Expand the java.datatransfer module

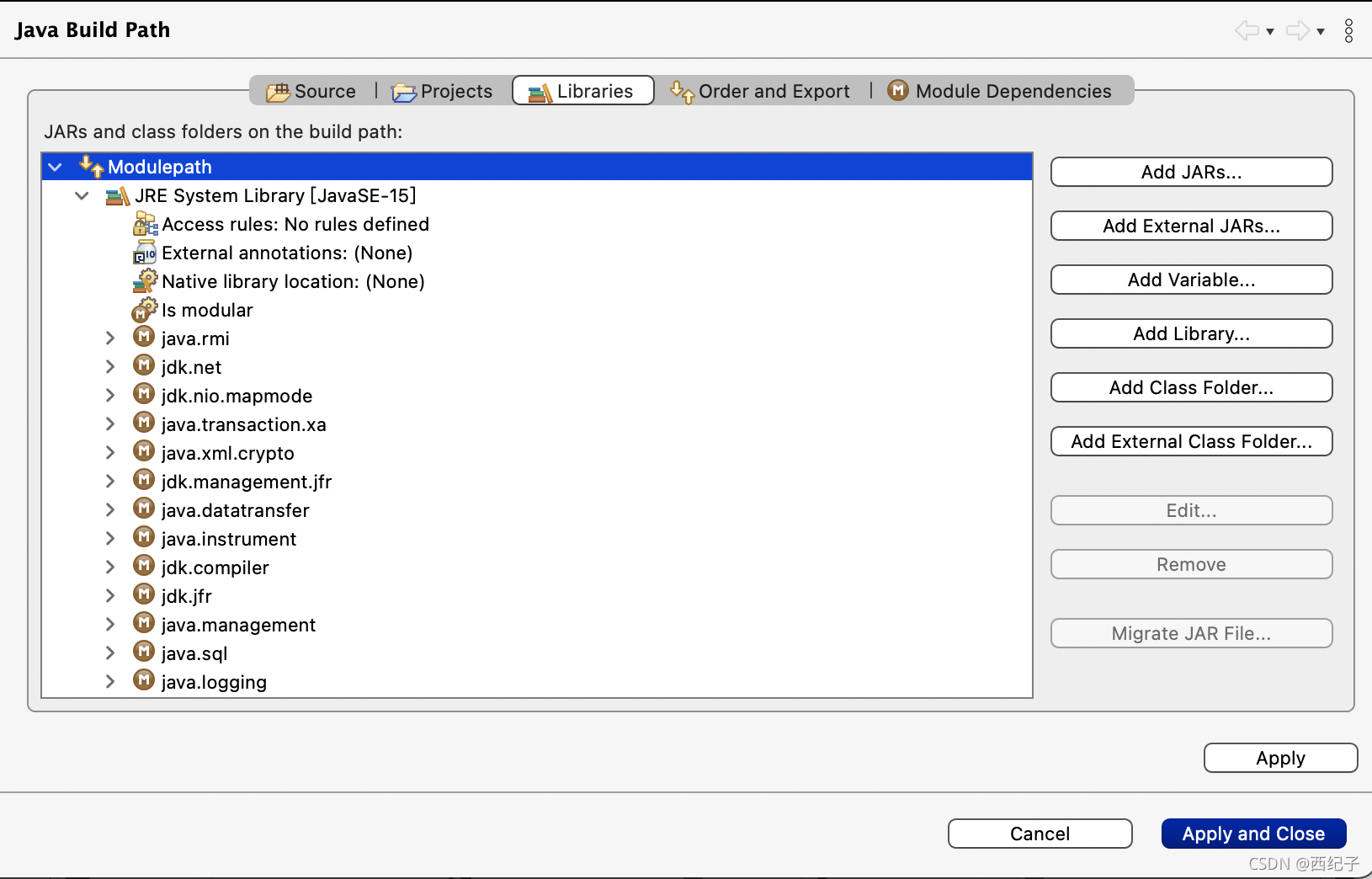tap(110, 510)
